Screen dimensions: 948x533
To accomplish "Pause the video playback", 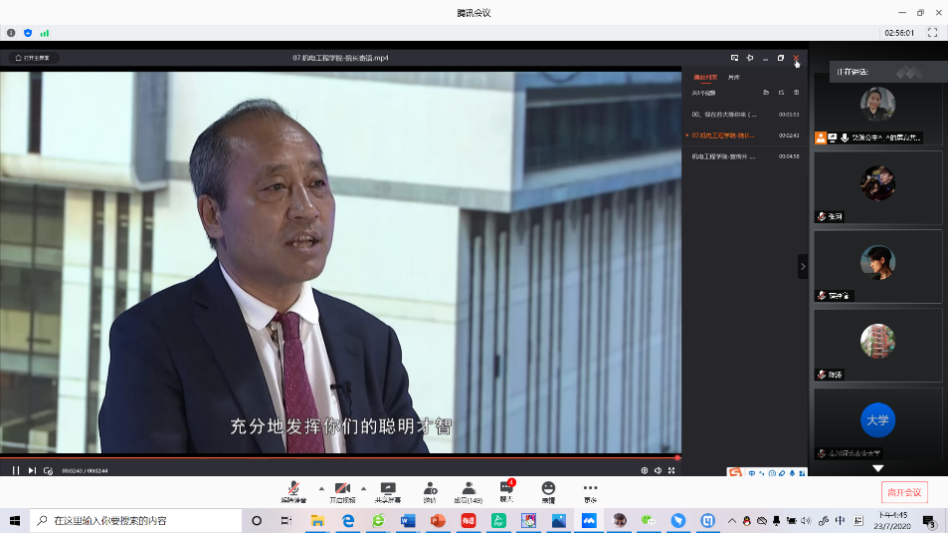I will pos(16,470).
